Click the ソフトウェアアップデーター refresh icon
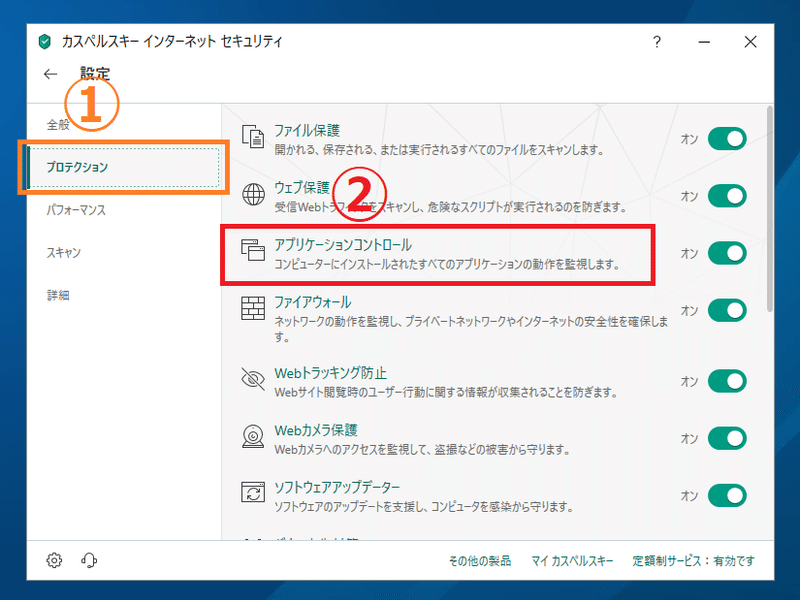800x600 pixels. (x=253, y=493)
